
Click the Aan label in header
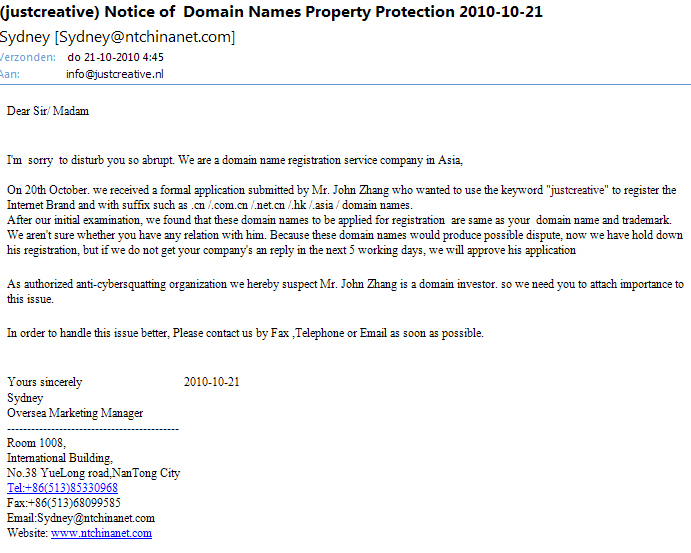click(x=10, y=74)
